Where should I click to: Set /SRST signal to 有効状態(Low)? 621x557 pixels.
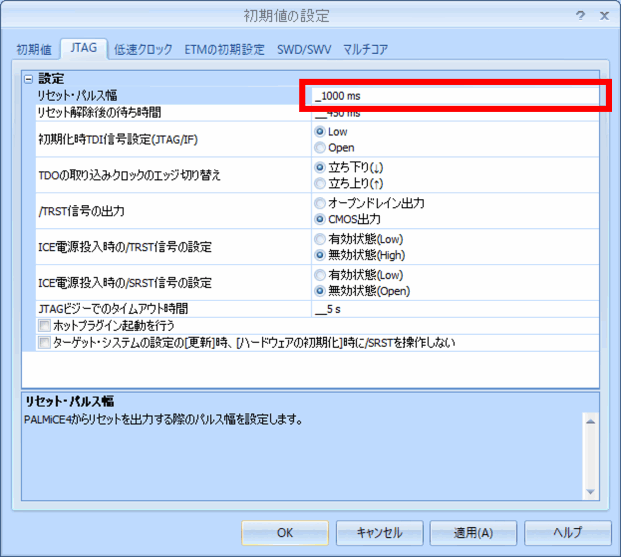pyautogui.click(x=321, y=275)
